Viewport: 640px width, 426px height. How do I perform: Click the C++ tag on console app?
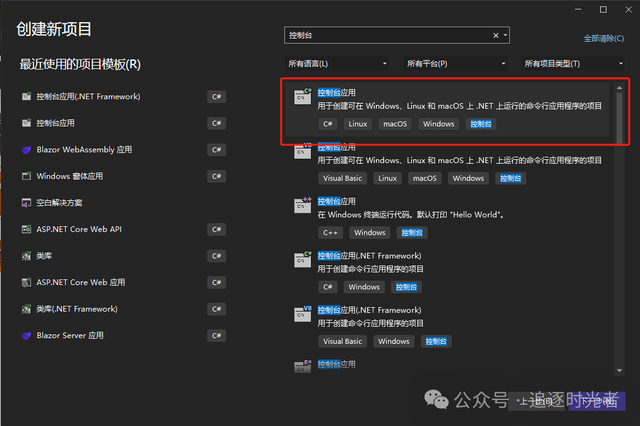point(330,233)
